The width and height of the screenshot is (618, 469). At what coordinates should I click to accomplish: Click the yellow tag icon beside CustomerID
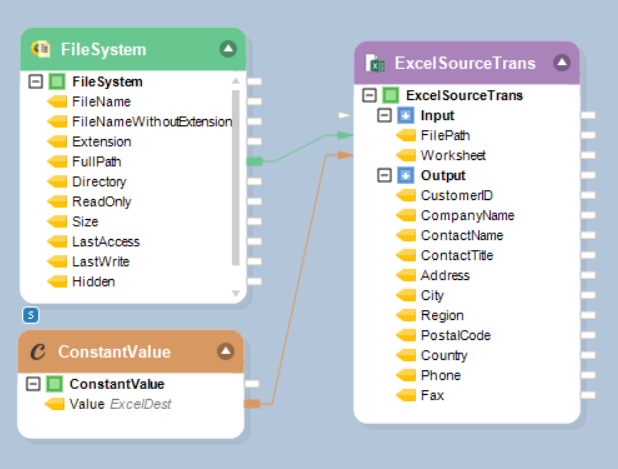coord(406,196)
